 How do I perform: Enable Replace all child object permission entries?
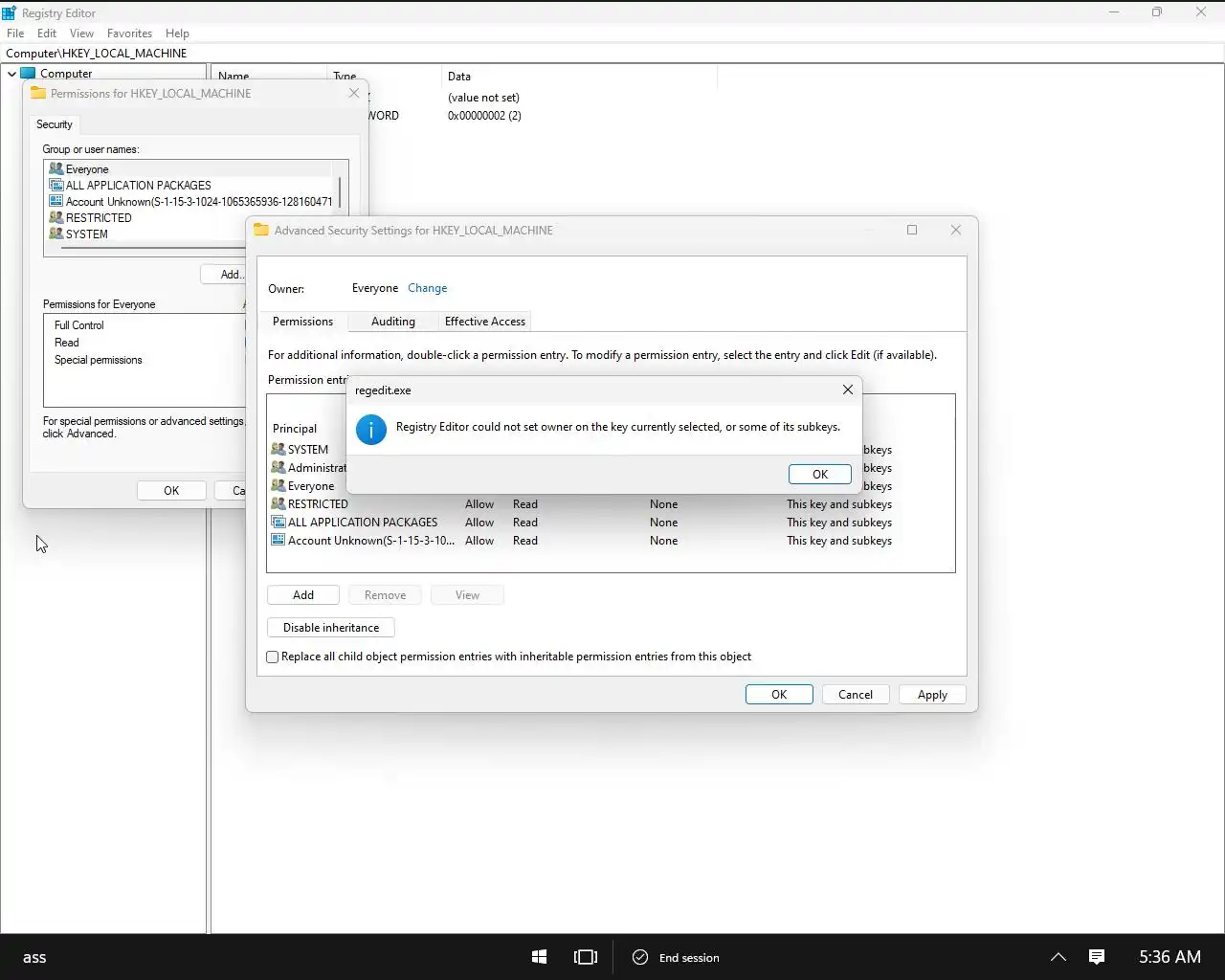273,657
